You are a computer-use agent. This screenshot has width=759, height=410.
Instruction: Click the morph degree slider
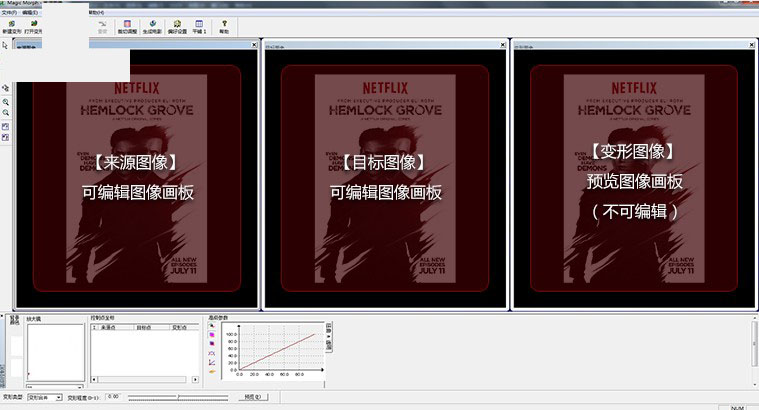[178, 397]
